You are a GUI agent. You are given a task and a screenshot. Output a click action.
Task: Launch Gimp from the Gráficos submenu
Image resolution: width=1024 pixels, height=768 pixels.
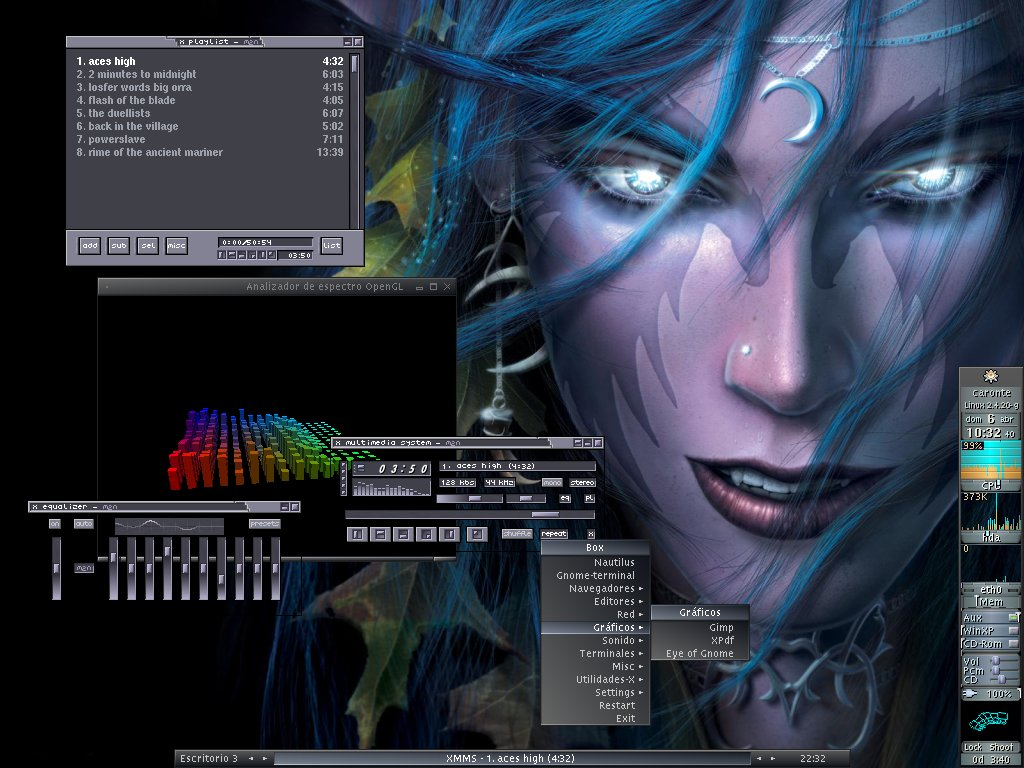700,628
